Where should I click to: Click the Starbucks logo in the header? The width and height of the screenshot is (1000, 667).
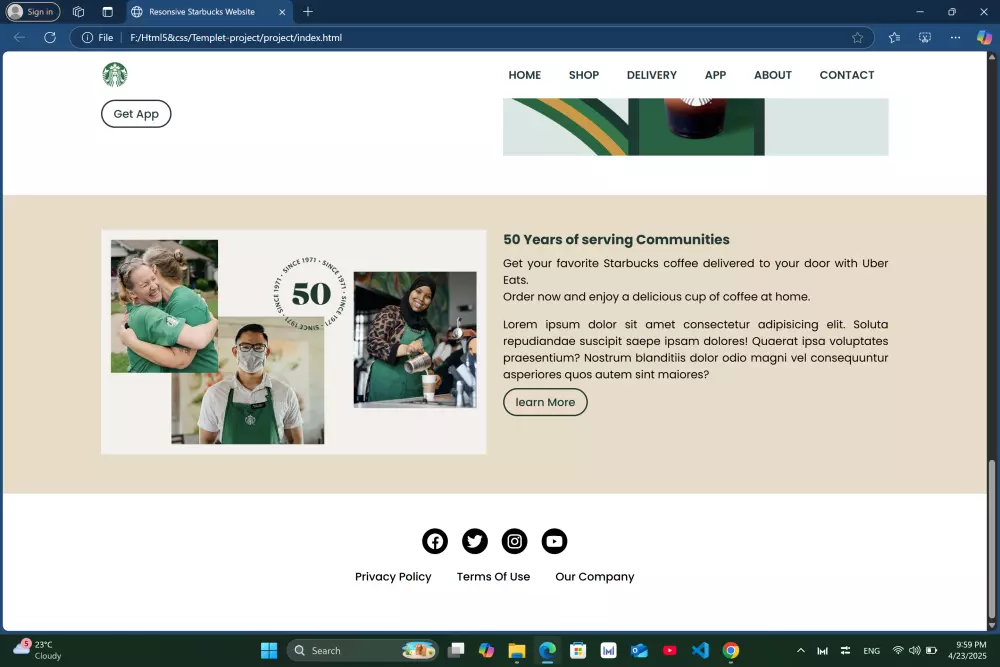pyautogui.click(x=115, y=75)
